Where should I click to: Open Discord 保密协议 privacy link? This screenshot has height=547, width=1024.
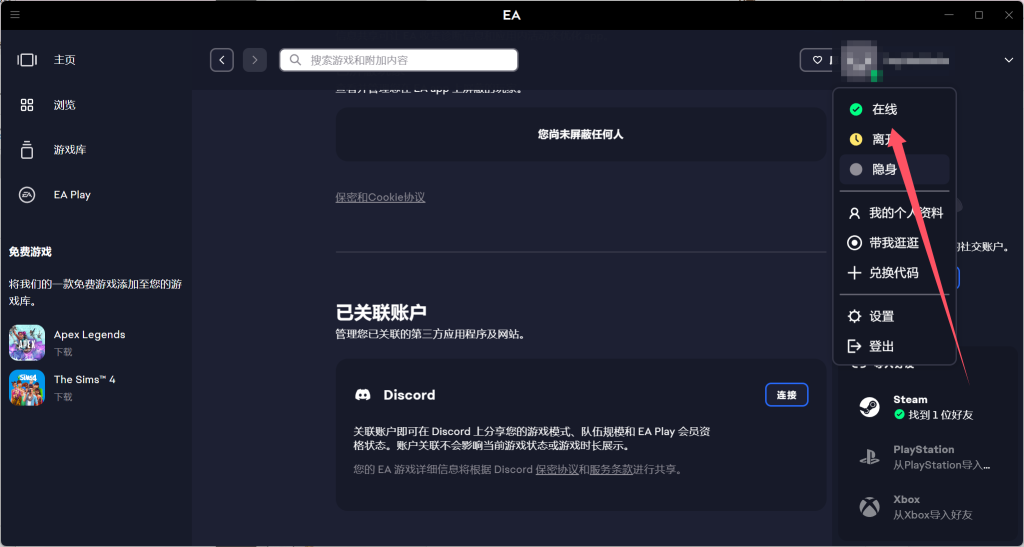coord(557,469)
